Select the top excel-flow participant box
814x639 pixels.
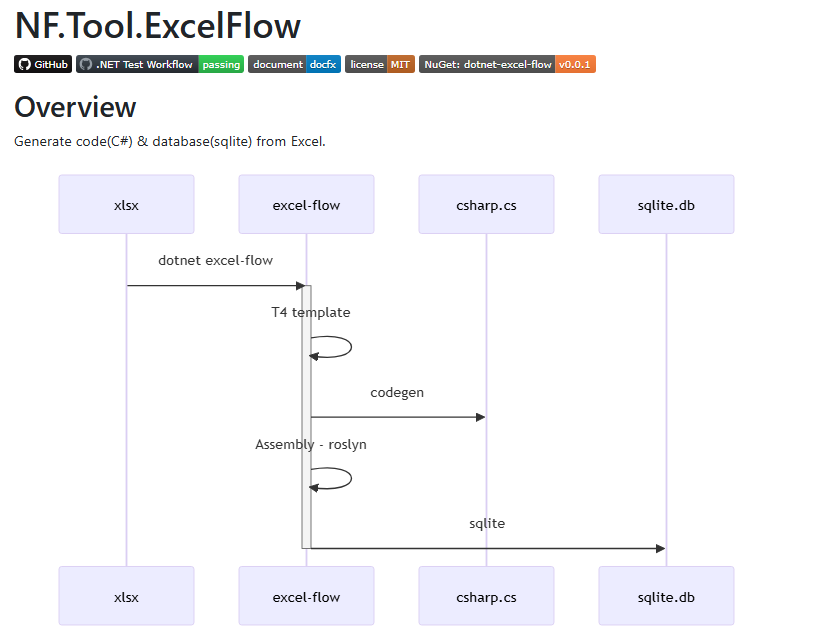(x=306, y=205)
